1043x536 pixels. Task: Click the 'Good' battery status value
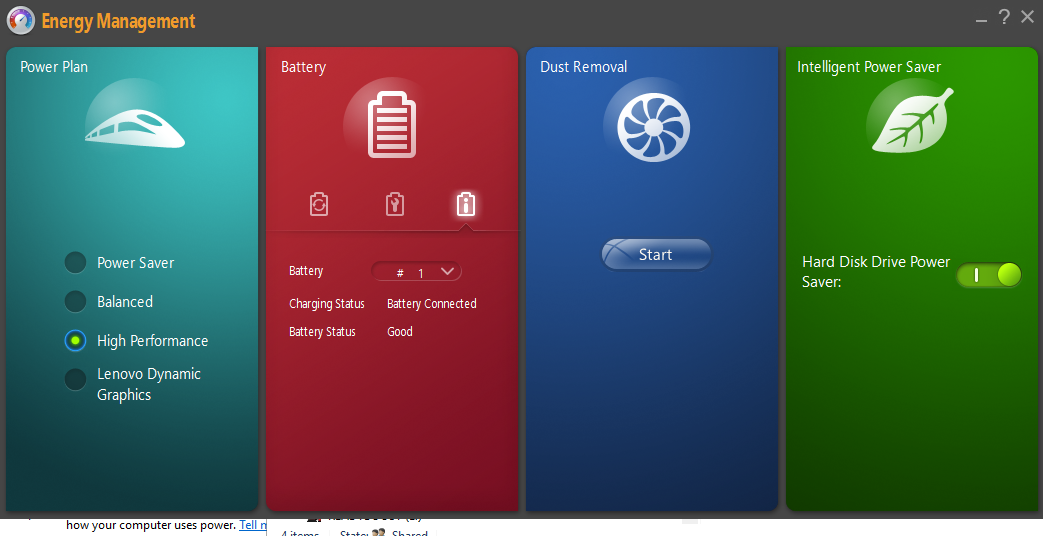tap(400, 332)
